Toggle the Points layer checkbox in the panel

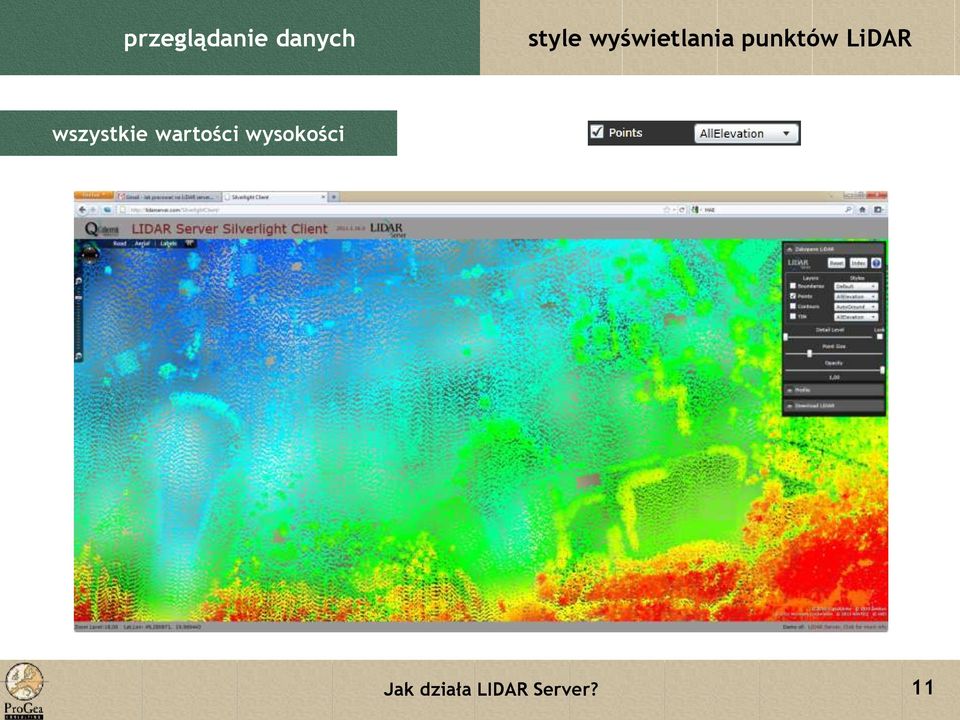[x=793, y=296]
